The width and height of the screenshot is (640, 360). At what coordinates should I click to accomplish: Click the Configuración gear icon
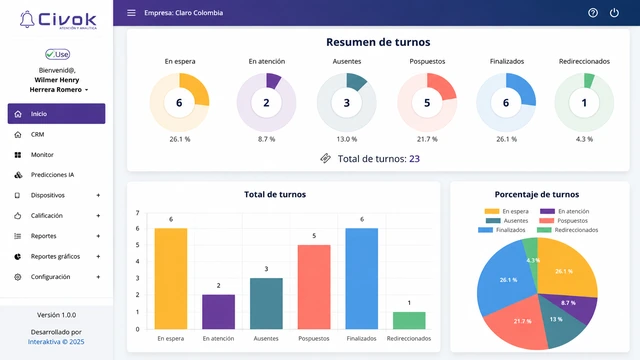click(x=18, y=277)
